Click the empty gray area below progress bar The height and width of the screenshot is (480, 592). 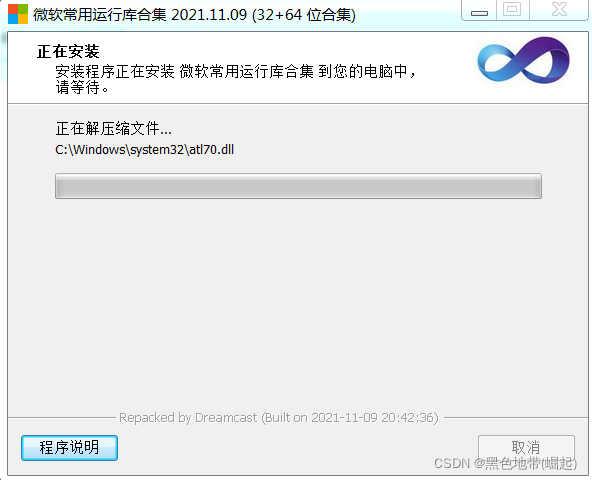pos(298,302)
